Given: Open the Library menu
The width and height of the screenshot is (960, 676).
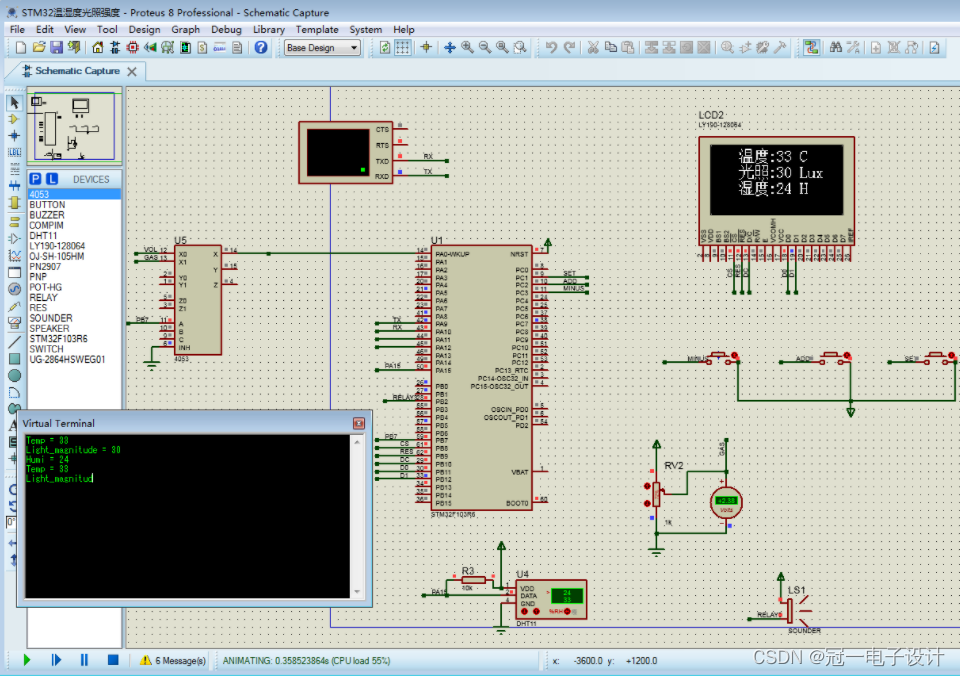Looking at the screenshot, I should (269, 29).
